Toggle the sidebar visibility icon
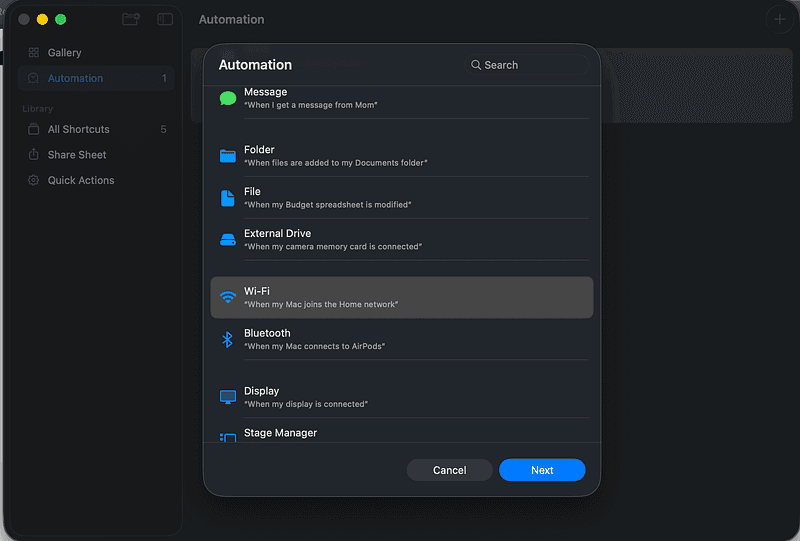 pyautogui.click(x=165, y=19)
